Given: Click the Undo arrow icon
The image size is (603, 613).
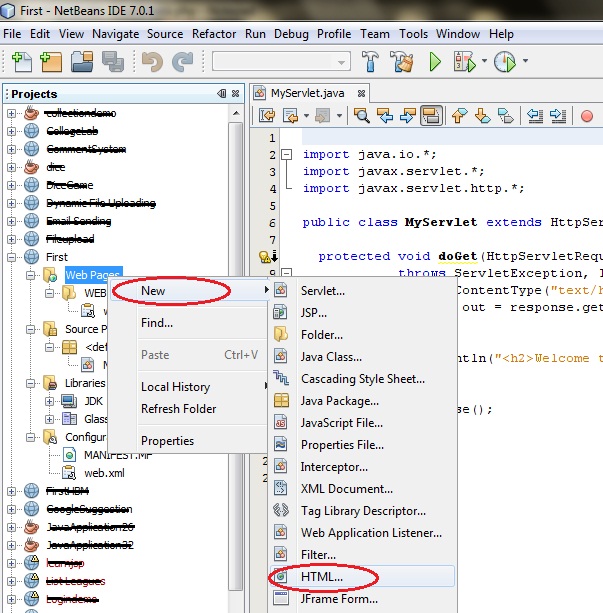Looking at the screenshot, I should [152, 62].
